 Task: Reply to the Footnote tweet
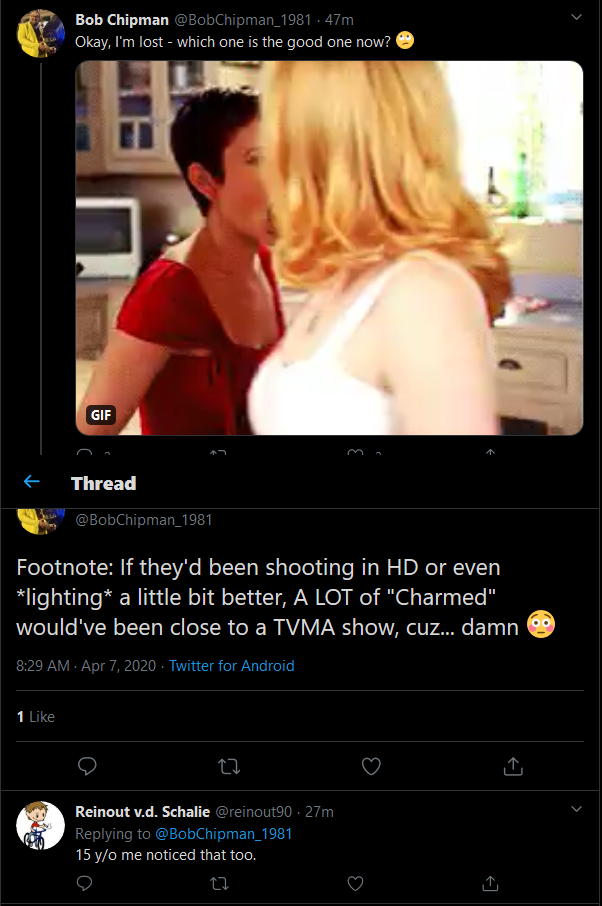coord(87,766)
